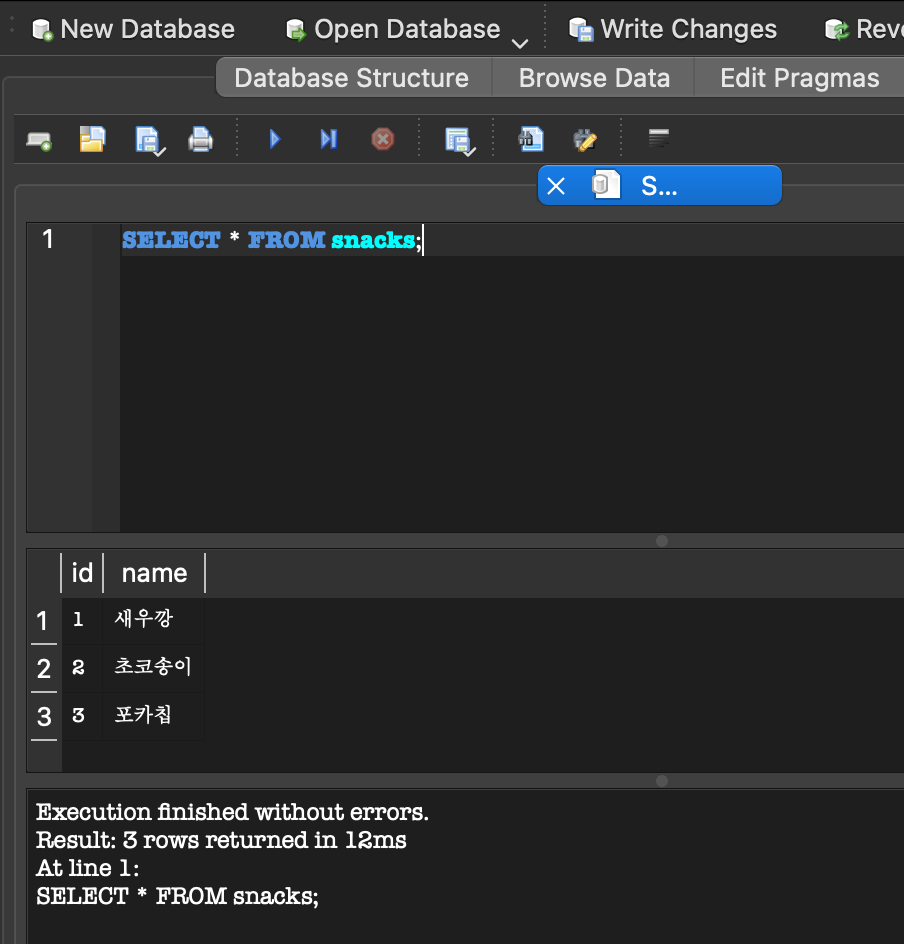Open SQL file from folder icon
The width and height of the screenshot is (904, 944).
tap(92, 140)
